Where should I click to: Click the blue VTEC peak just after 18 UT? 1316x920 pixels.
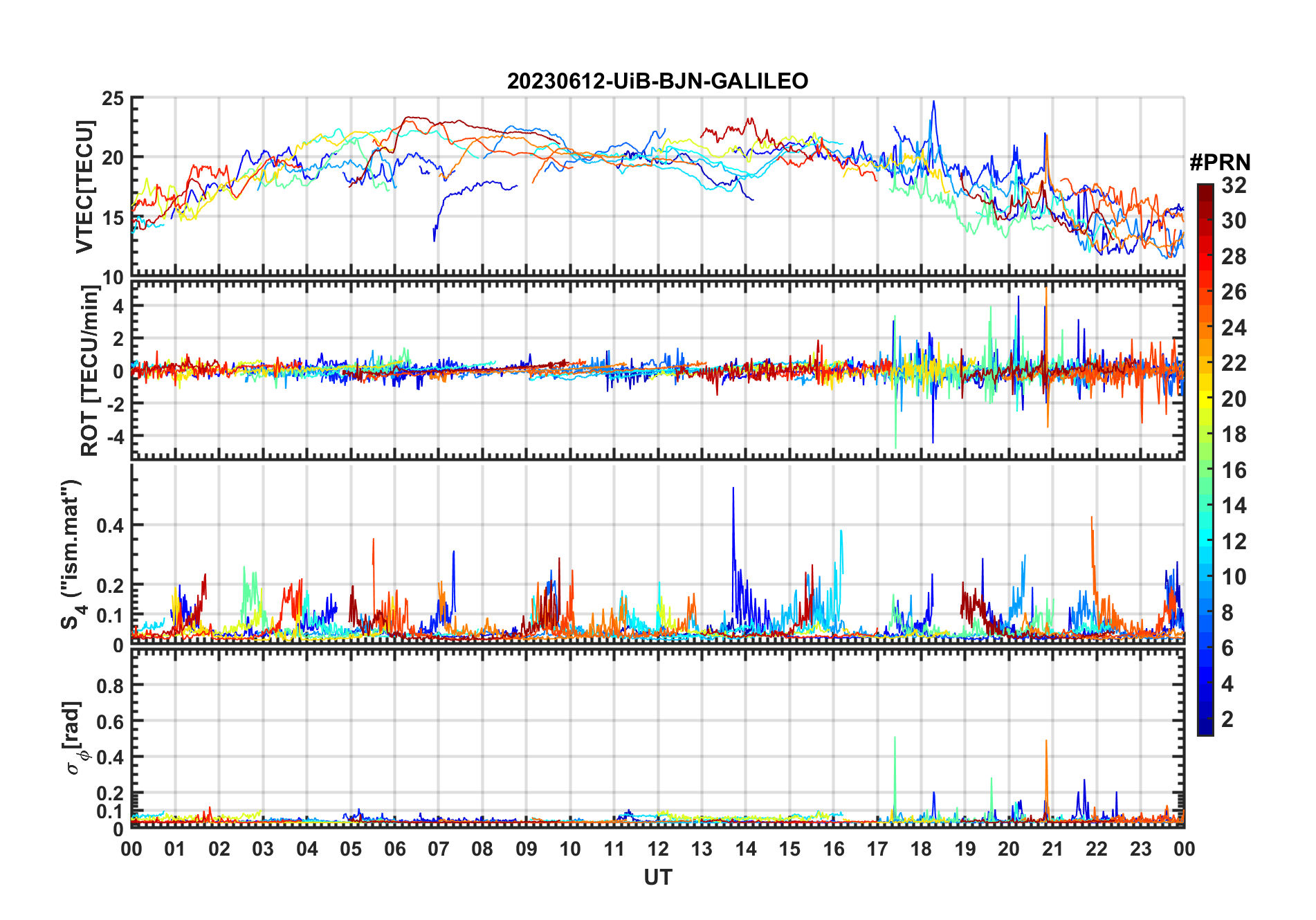(x=933, y=104)
